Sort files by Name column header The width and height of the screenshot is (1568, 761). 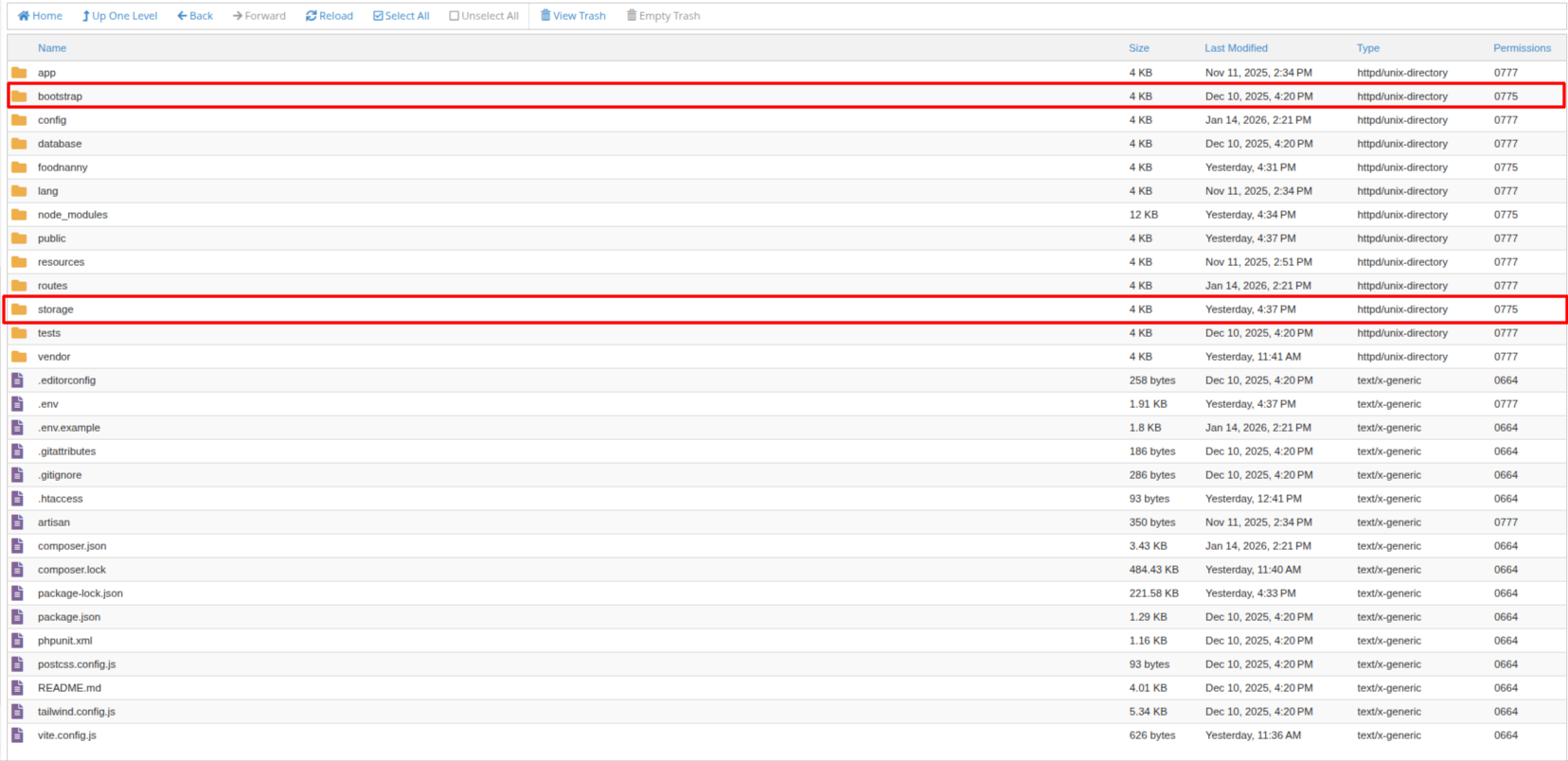pos(52,48)
